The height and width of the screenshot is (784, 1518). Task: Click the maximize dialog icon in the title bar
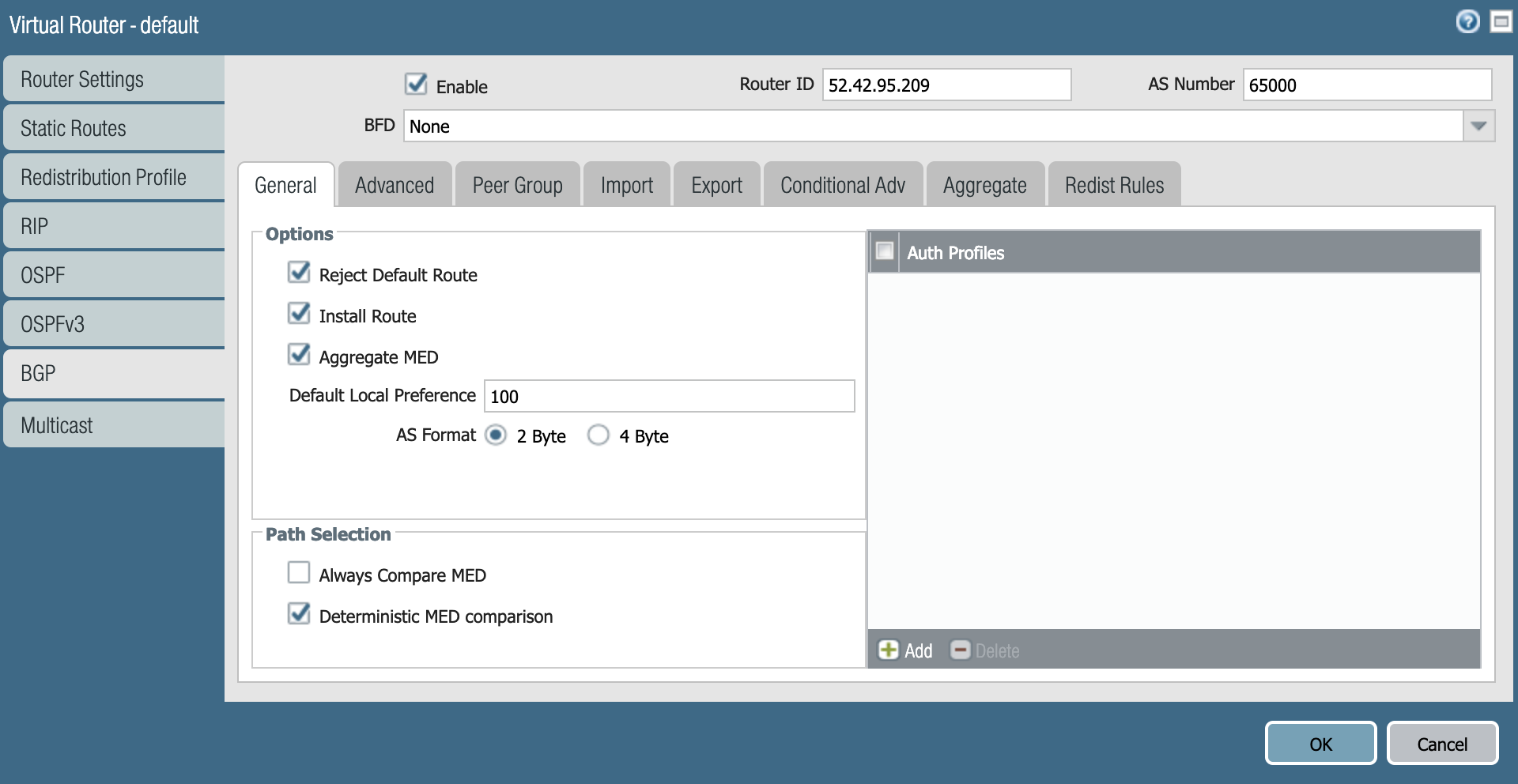tap(1500, 22)
